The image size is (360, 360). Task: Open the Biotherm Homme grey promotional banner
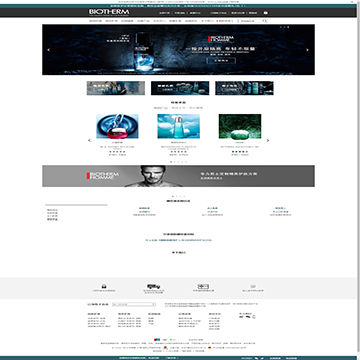tap(178, 176)
